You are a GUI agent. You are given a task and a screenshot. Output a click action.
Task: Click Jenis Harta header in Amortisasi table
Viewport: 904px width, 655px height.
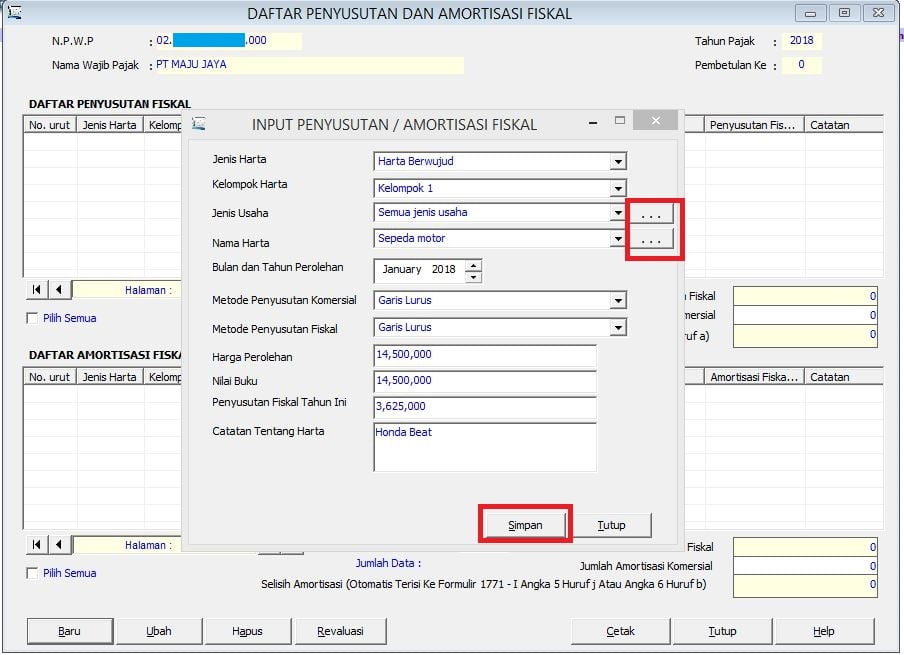pyautogui.click(x=110, y=377)
